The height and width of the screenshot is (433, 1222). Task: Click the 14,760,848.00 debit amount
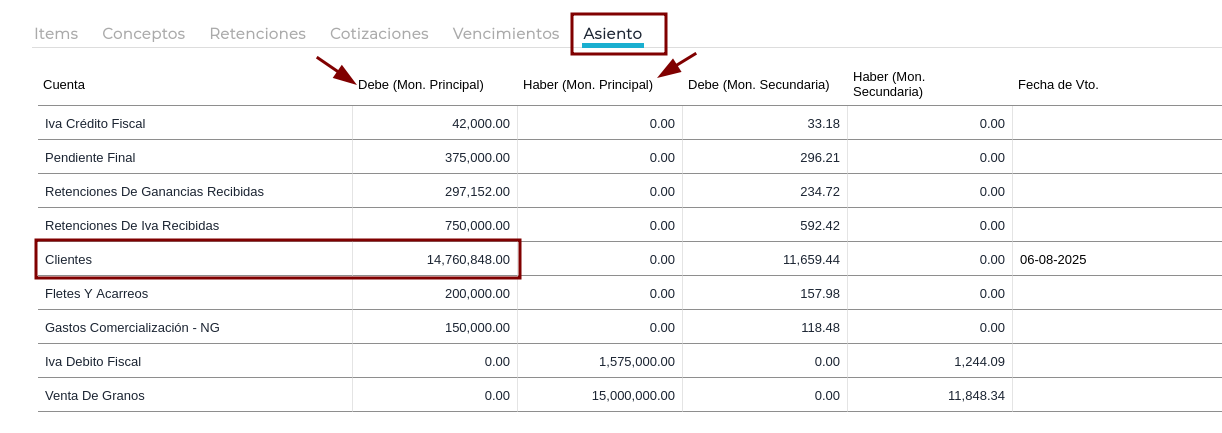tap(468, 259)
